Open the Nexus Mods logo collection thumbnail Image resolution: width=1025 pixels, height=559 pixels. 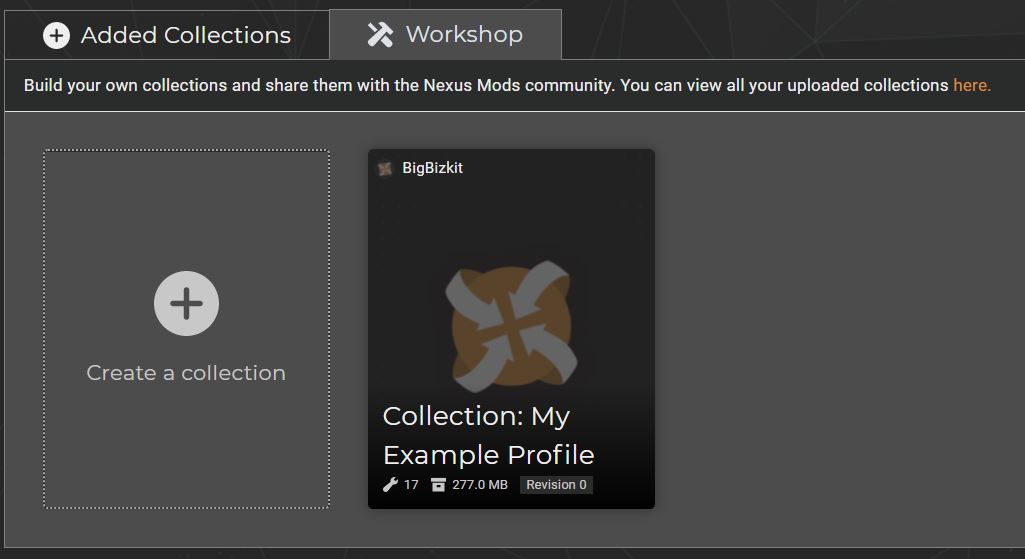511,326
